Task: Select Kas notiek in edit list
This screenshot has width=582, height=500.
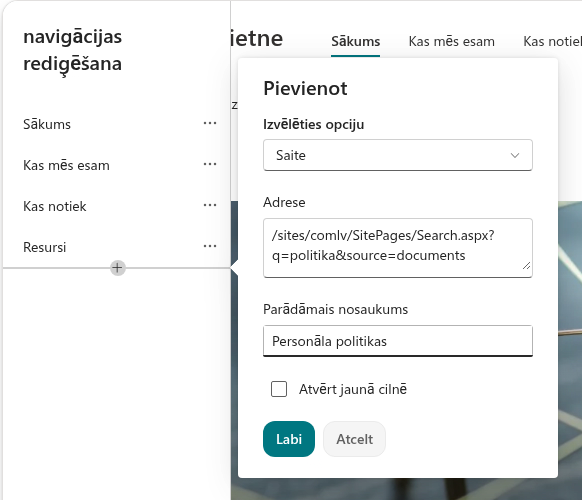Action: point(55,206)
